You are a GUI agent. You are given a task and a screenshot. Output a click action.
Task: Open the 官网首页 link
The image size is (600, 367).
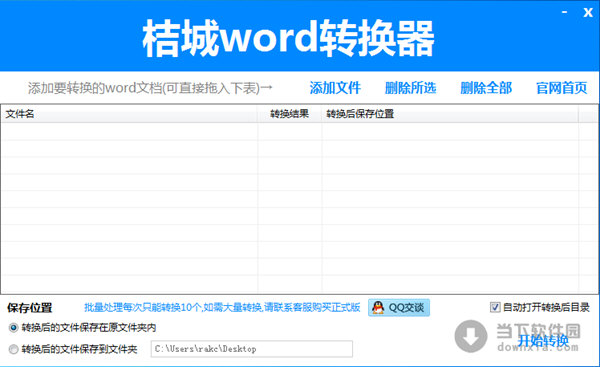(x=561, y=88)
